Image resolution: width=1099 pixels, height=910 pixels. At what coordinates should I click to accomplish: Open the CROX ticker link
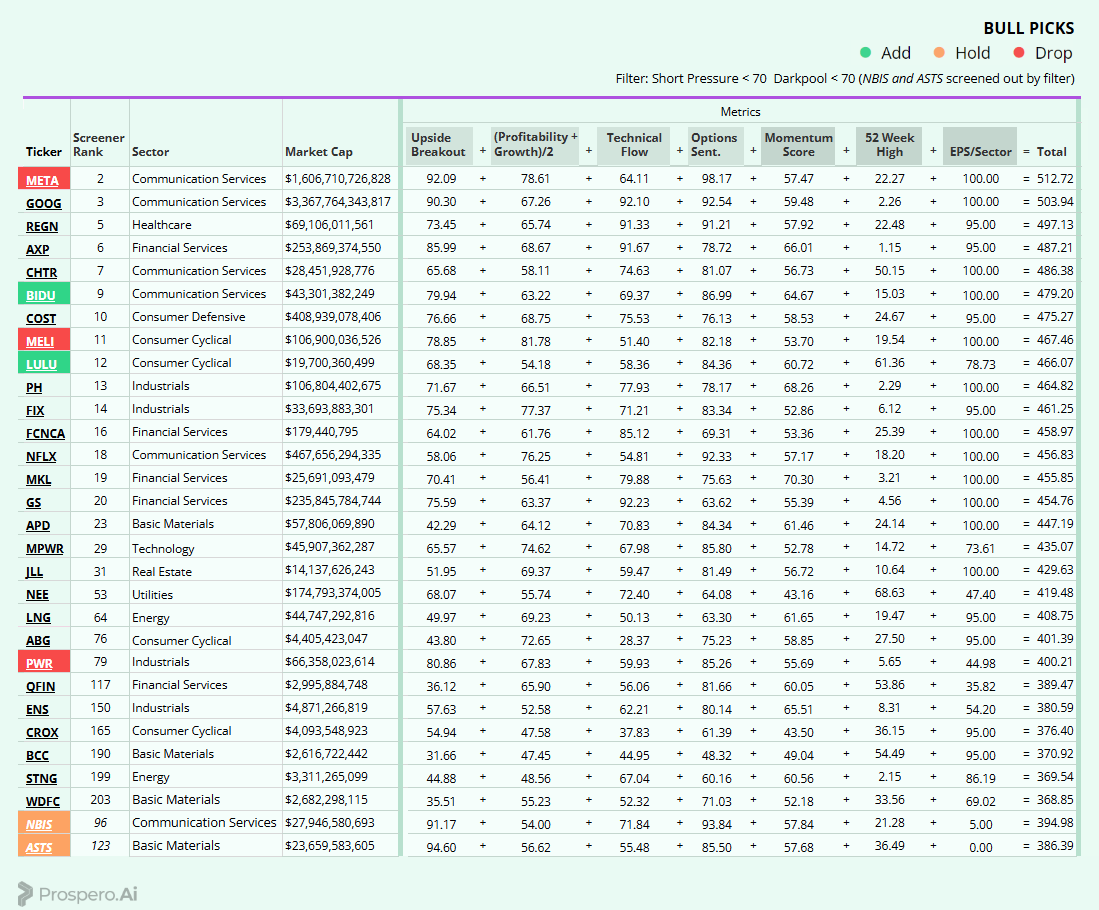coord(42,733)
